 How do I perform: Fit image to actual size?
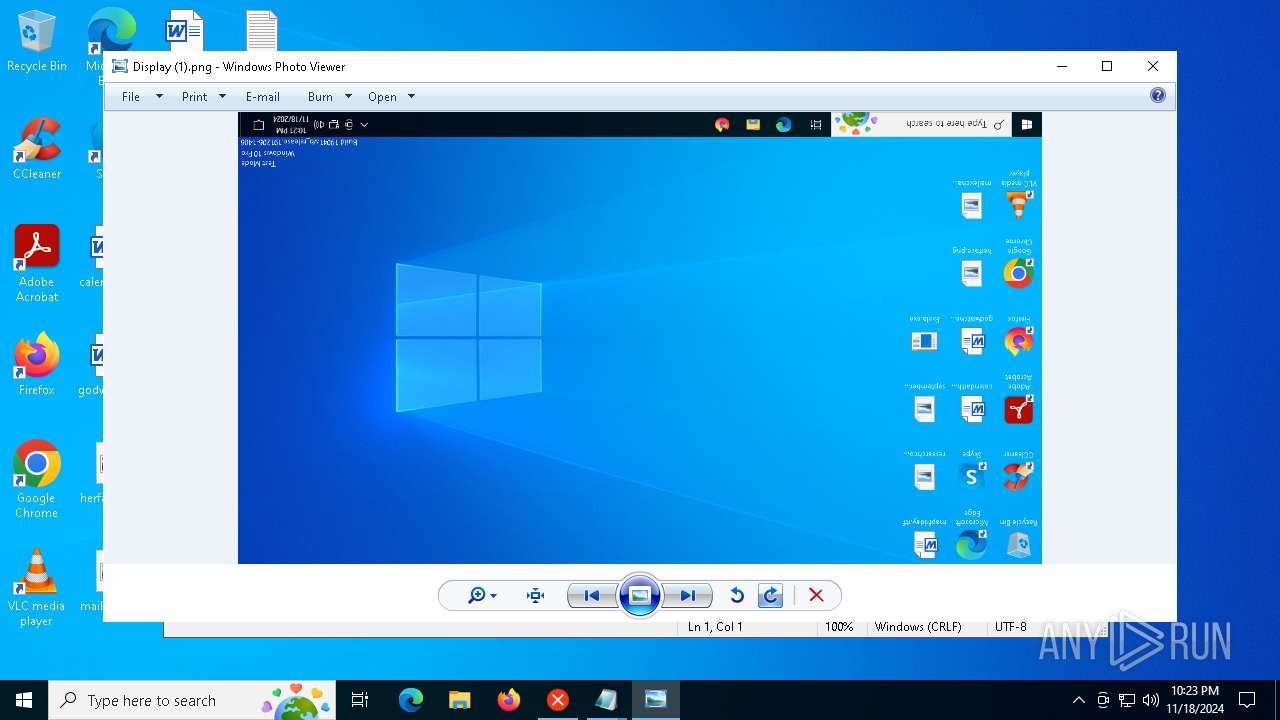pos(535,596)
